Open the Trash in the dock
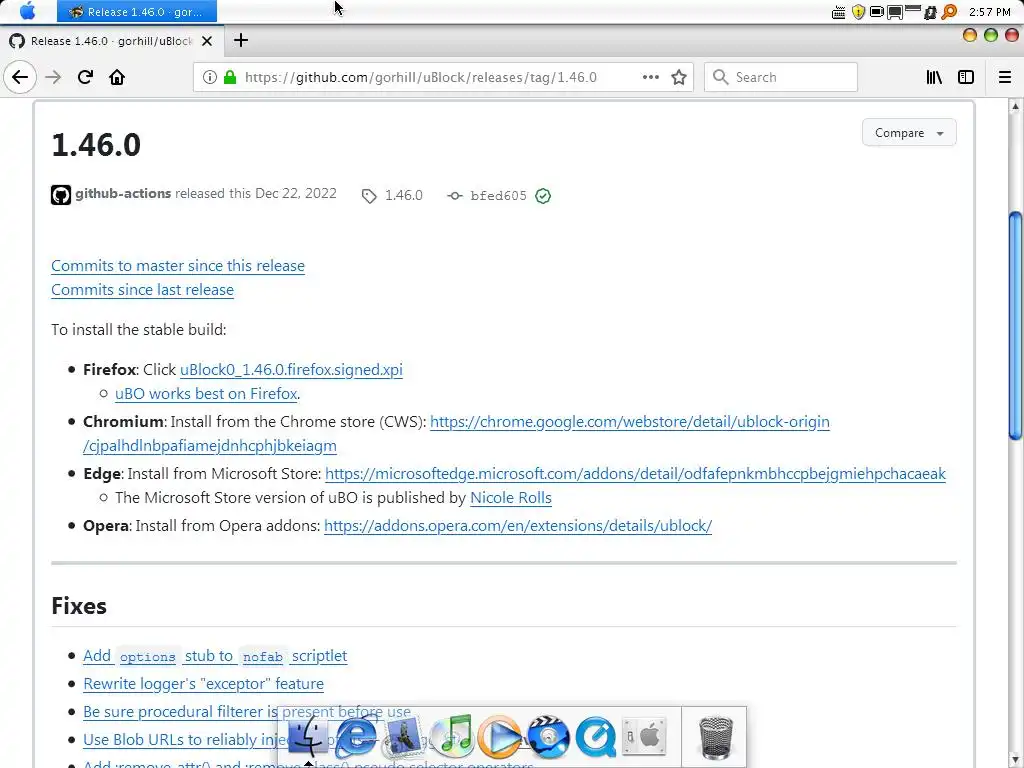The height and width of the screenshot is (768, 1024). click(716, 738)
